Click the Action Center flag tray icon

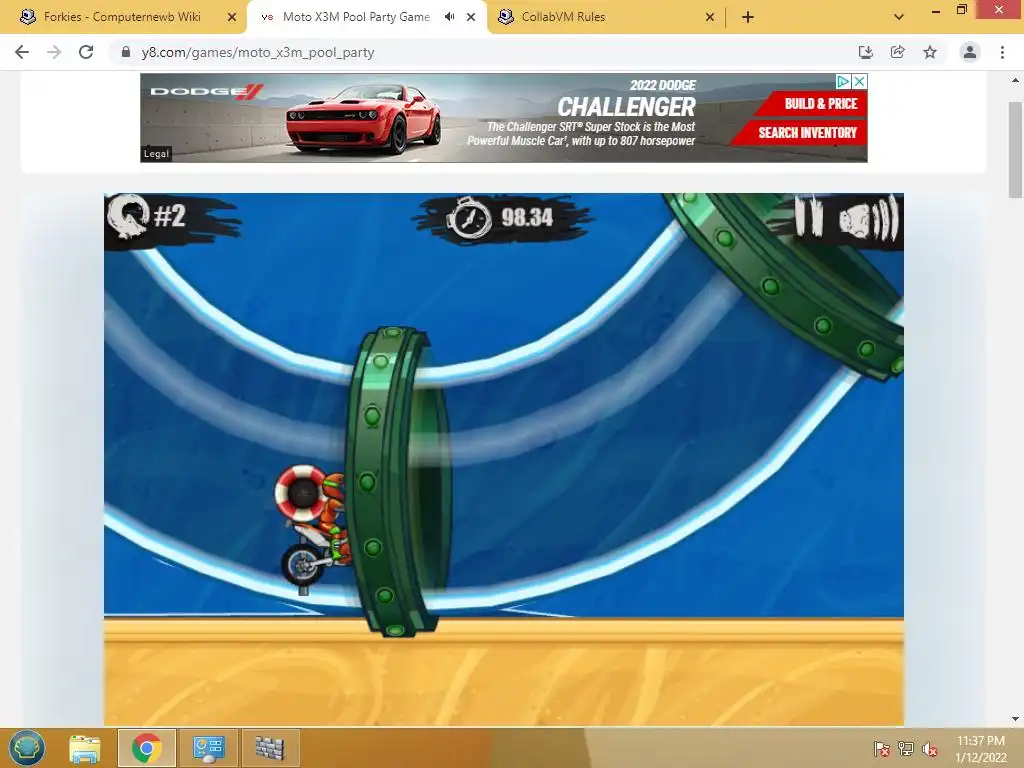click(x=882, y=749)
